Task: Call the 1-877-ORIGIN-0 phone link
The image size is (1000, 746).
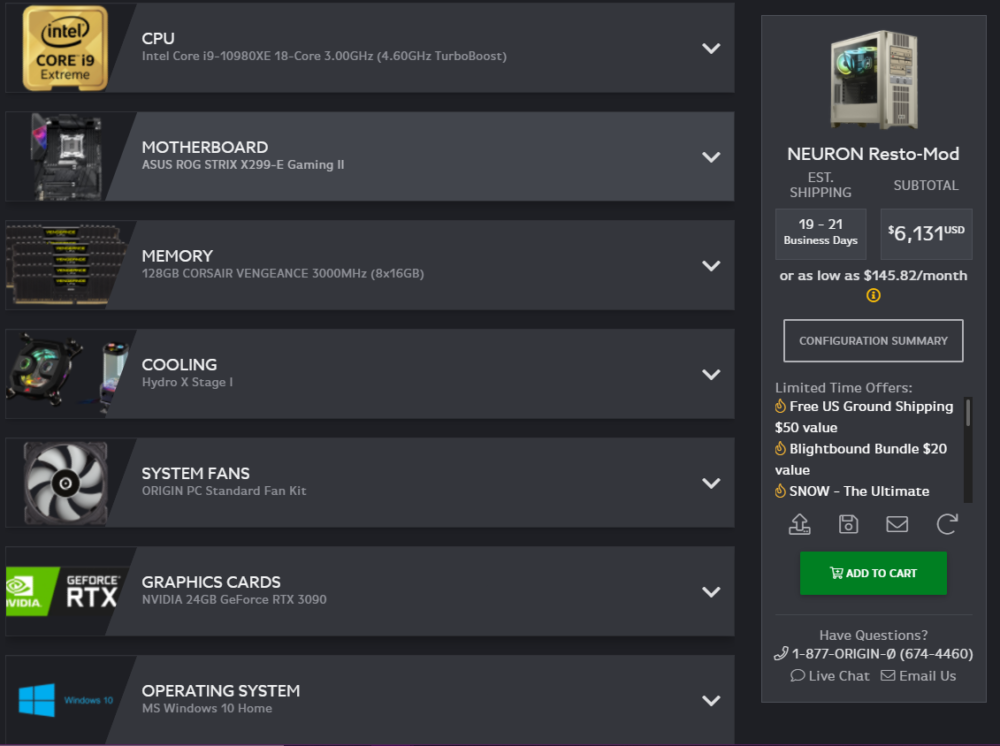Action: pos(873,654)
